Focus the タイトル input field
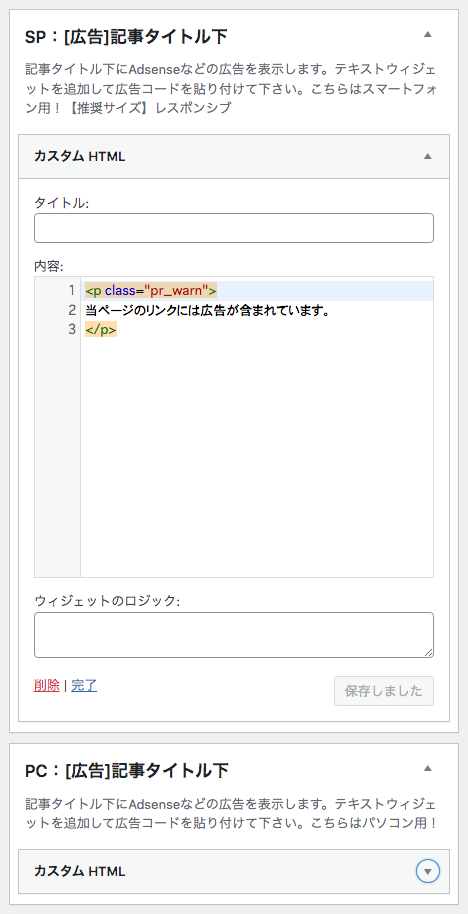Screen dimensions: 468x914 coord(234,228)
